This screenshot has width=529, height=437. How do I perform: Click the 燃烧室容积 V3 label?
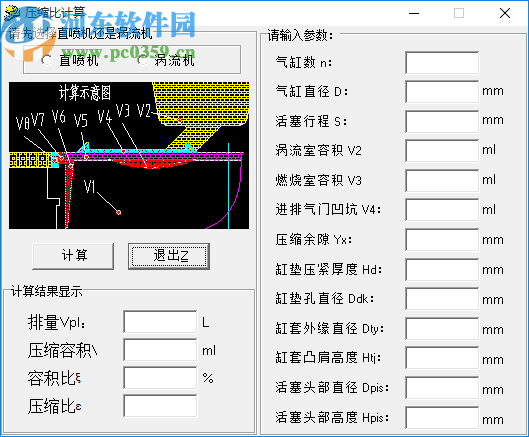point(318,180)
